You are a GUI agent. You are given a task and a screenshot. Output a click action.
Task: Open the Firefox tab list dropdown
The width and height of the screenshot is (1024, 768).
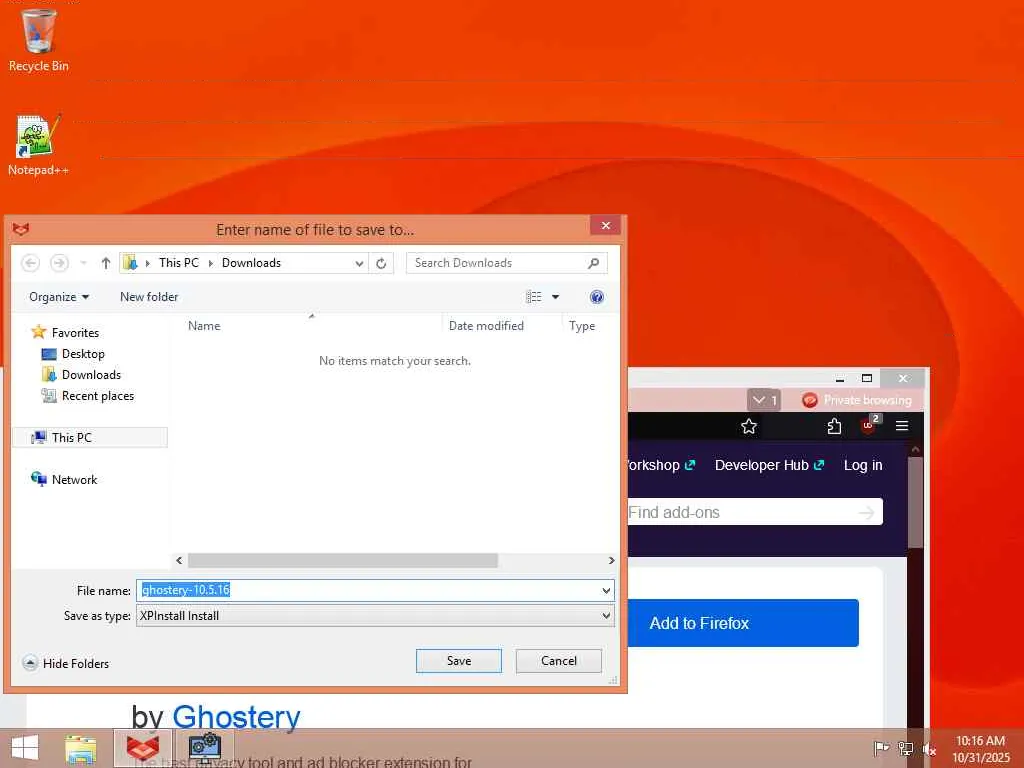click(763, 400)
